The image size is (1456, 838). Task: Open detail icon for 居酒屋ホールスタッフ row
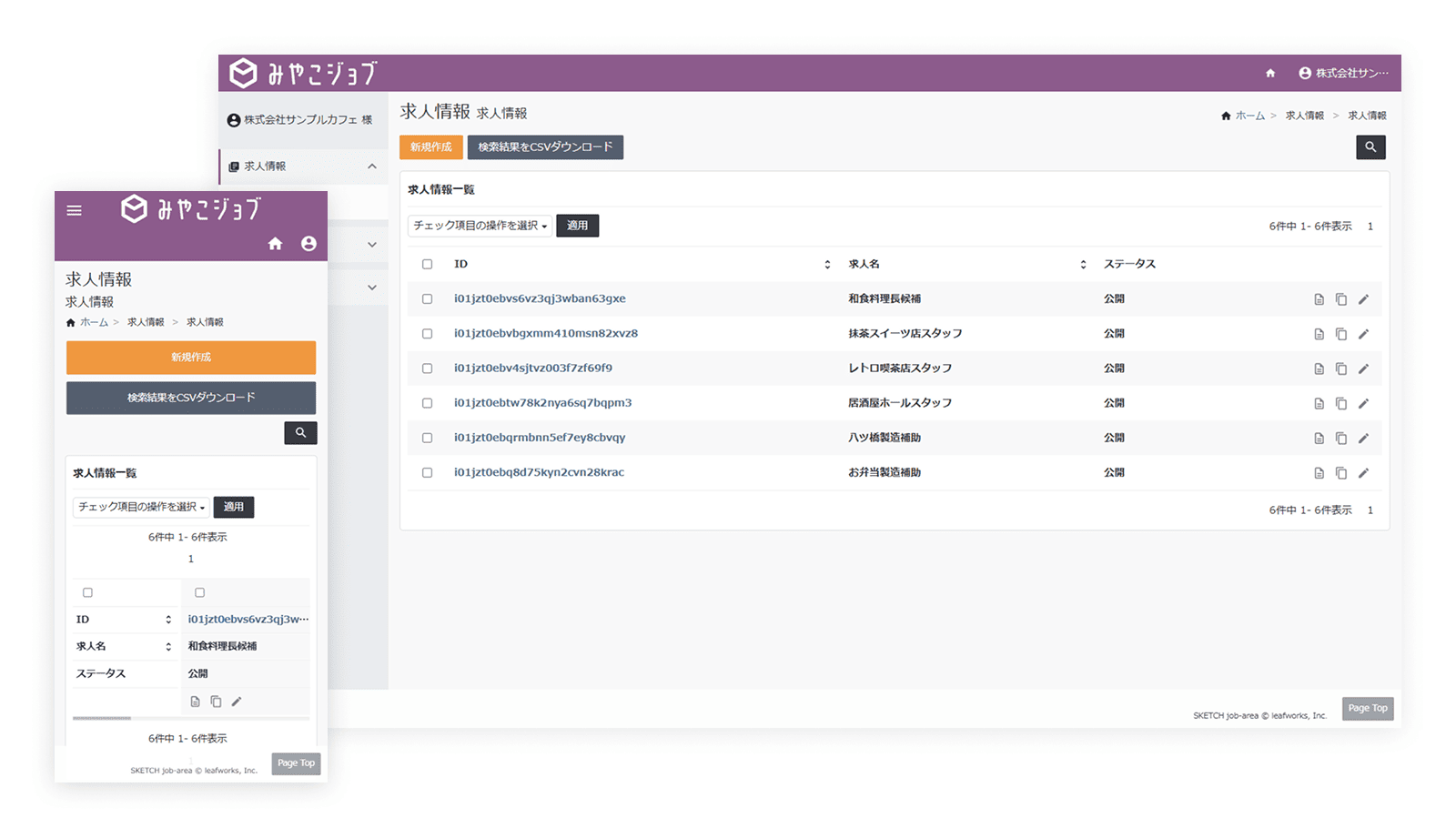pyautogui.click(x=1319, y=403)
